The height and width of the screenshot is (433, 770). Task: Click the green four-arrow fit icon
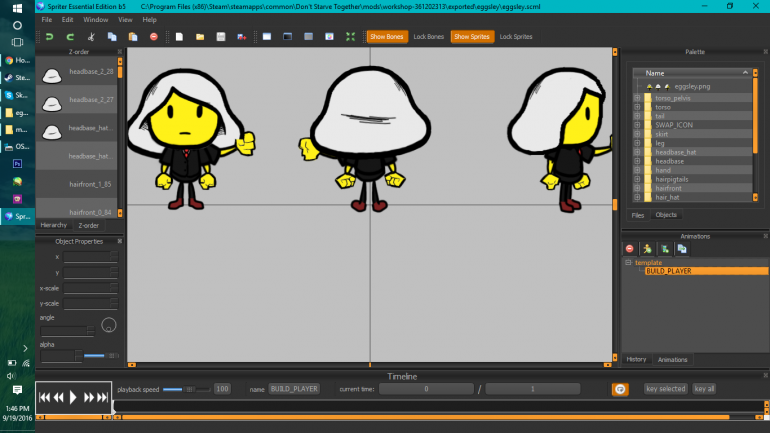(350, 37)
